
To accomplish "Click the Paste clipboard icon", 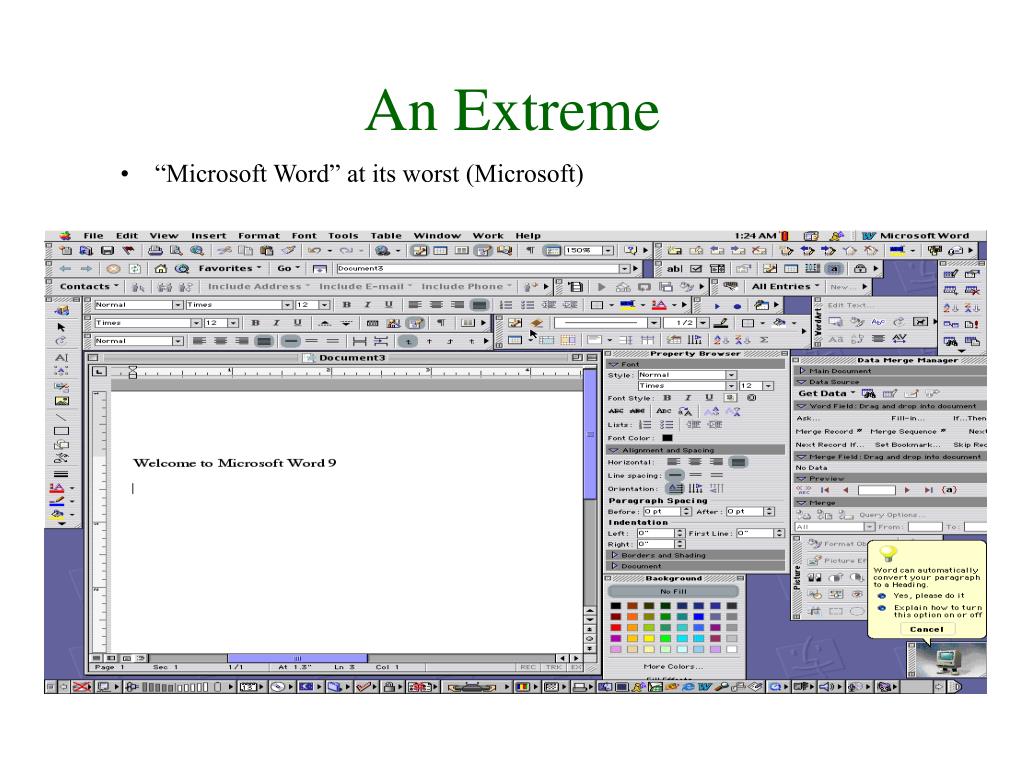I will pos(266,251).
